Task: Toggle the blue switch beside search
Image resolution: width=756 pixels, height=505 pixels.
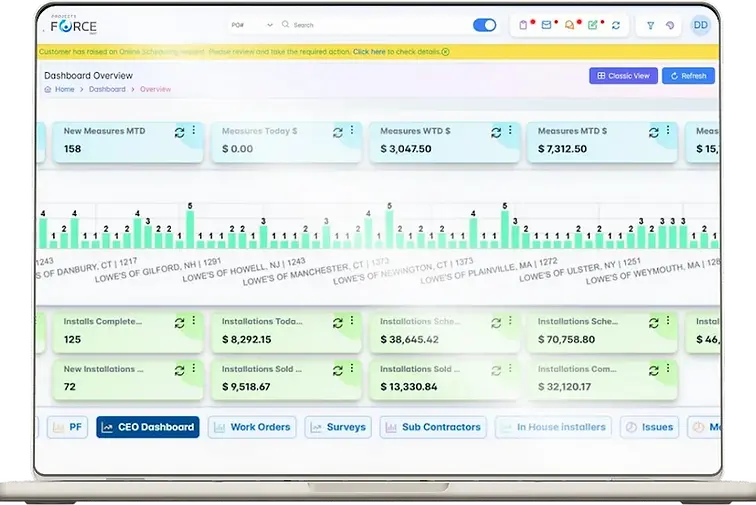Action: (485, 25)
